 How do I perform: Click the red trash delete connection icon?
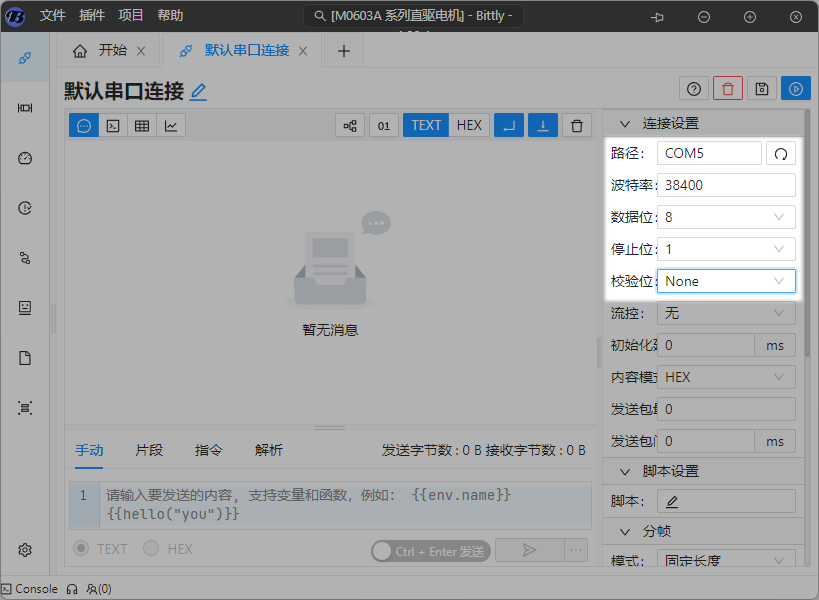[728, 89]
